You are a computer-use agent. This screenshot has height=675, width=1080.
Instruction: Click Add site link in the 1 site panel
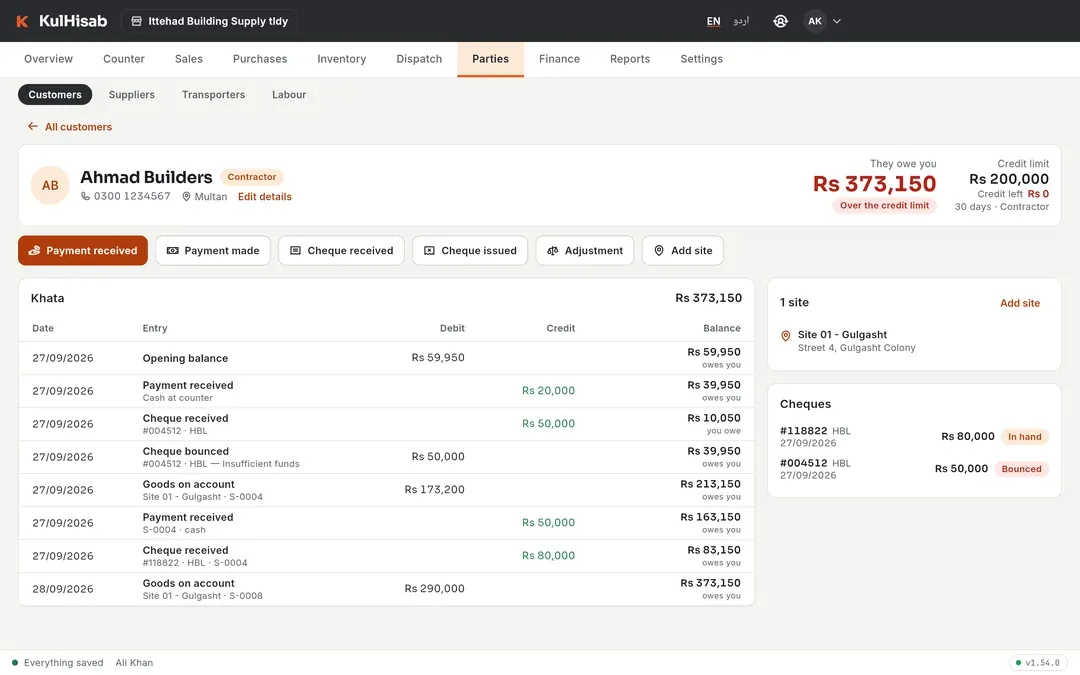coord(1020,303)
